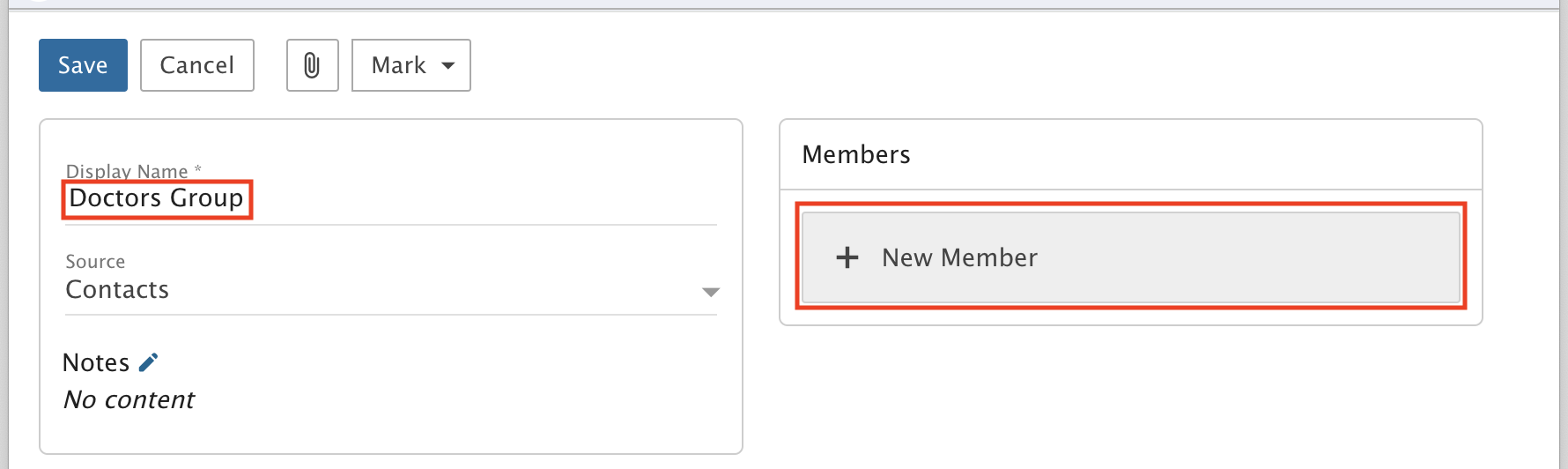Expand the Source dropdown arrow
Screen dimensions: 1568x469
710,292
